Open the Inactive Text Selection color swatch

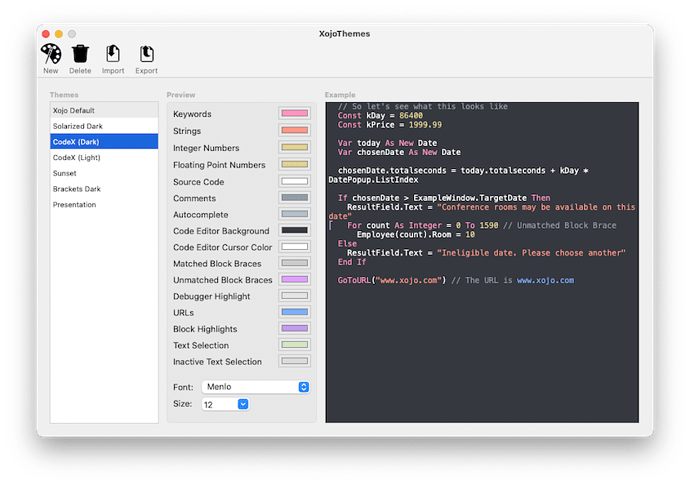pos(294,361)
